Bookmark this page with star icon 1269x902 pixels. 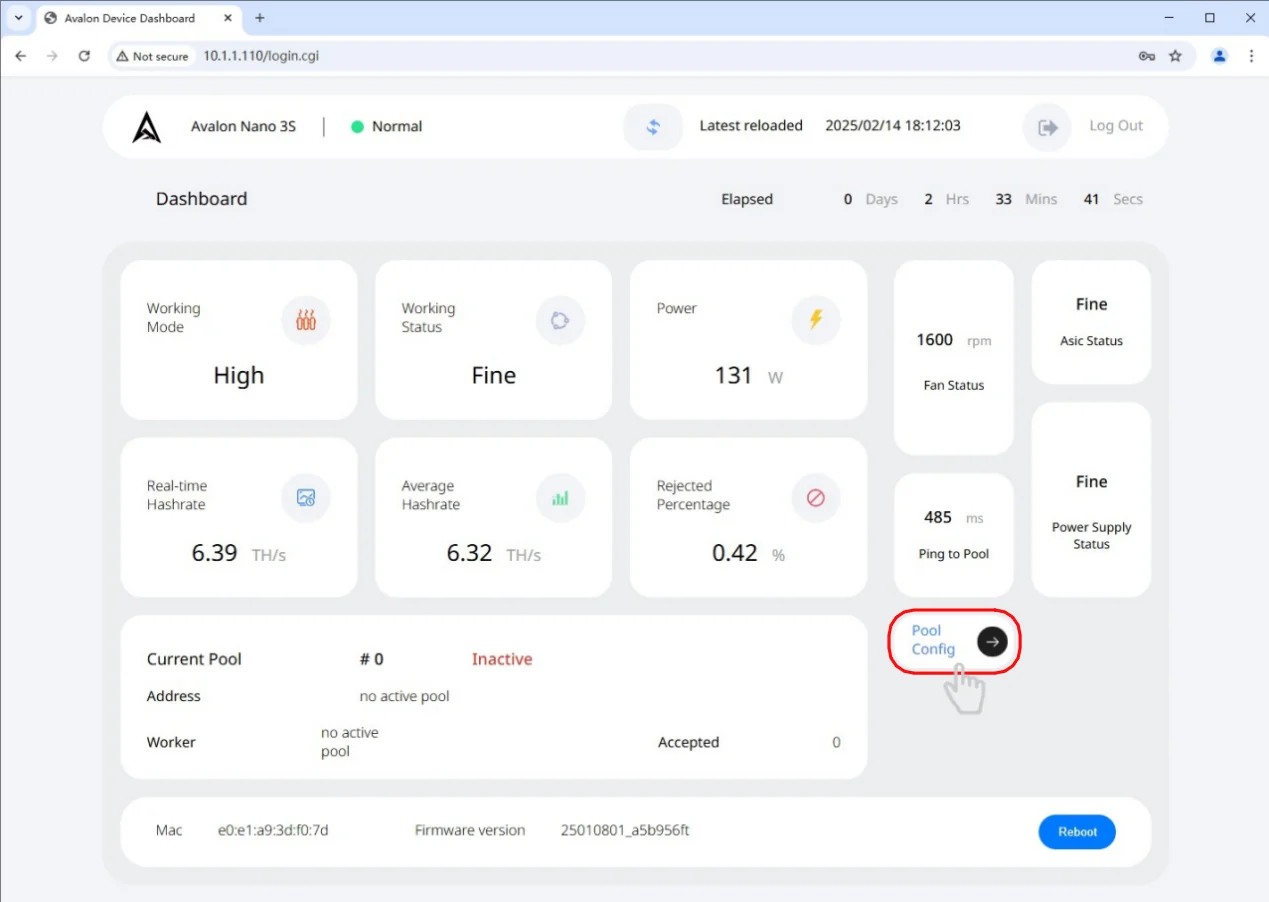[1176, 56]
